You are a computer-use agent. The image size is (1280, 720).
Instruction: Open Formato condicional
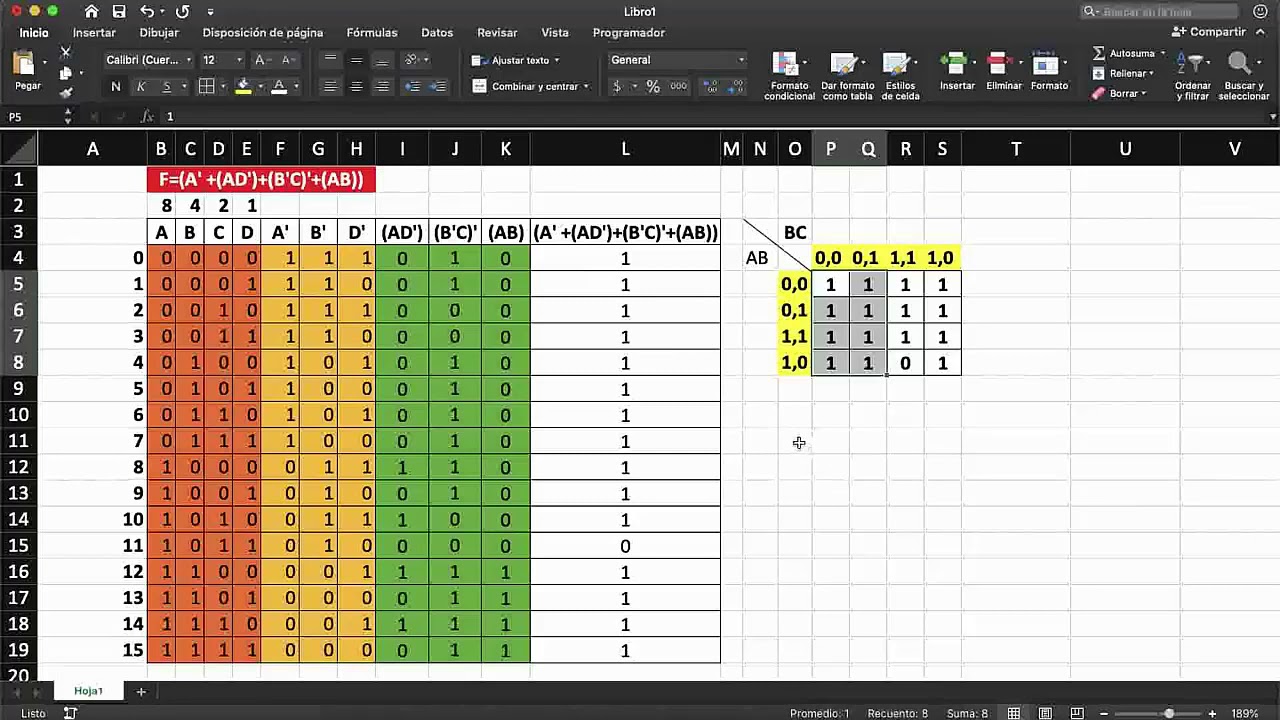[790, 76]
